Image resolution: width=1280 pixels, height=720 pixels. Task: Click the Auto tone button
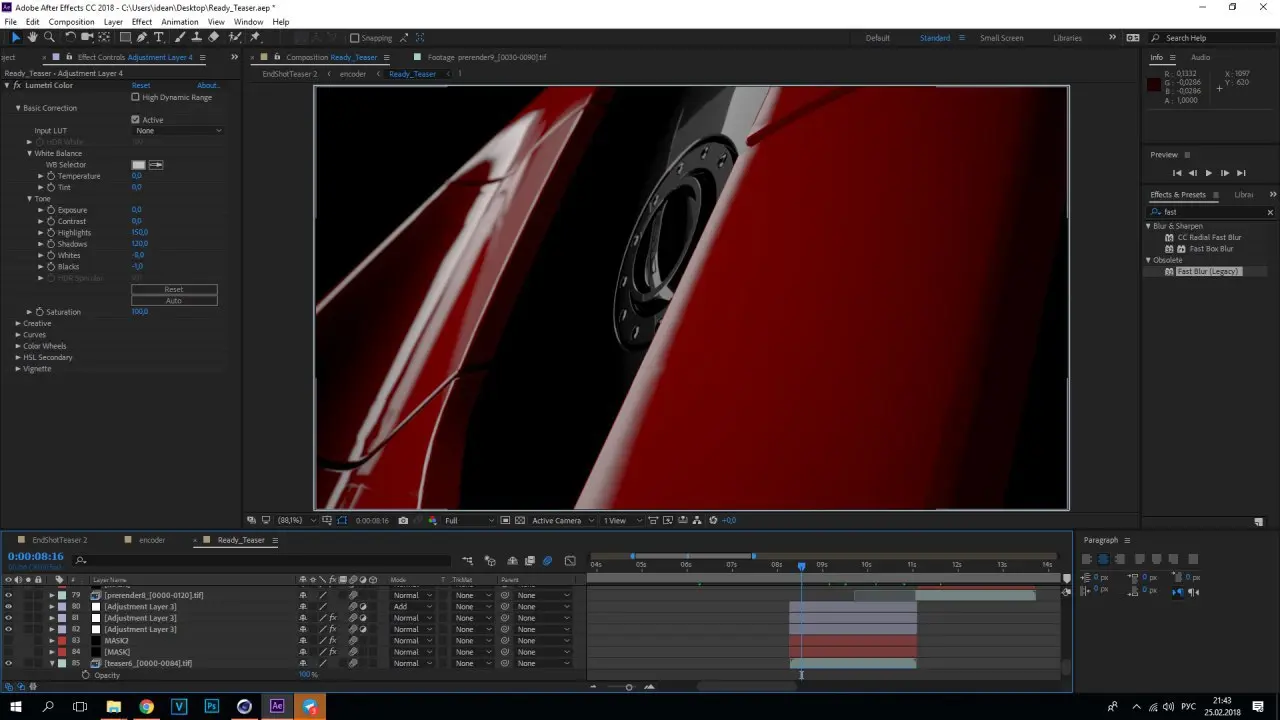tap(174, 300)
